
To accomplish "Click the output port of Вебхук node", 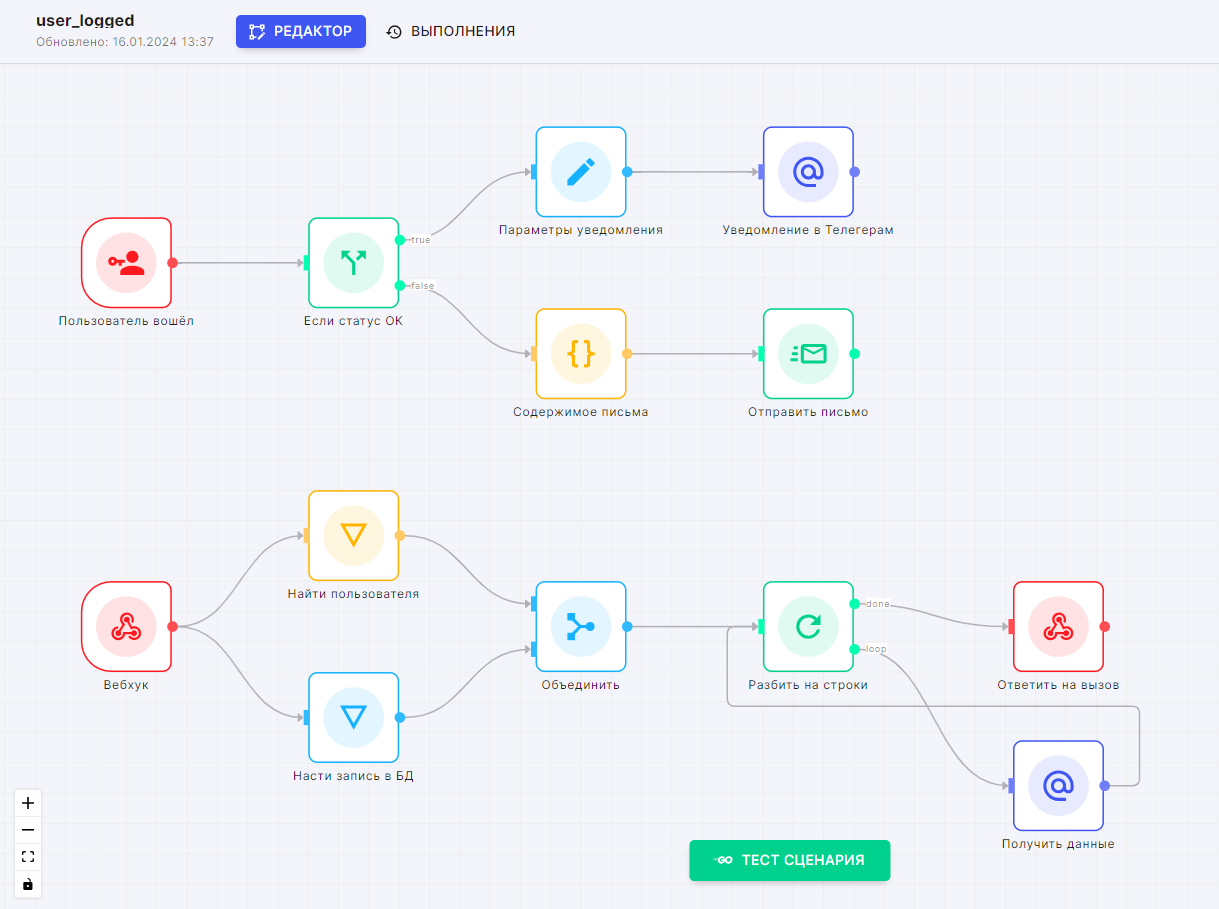I will [172, 627].
